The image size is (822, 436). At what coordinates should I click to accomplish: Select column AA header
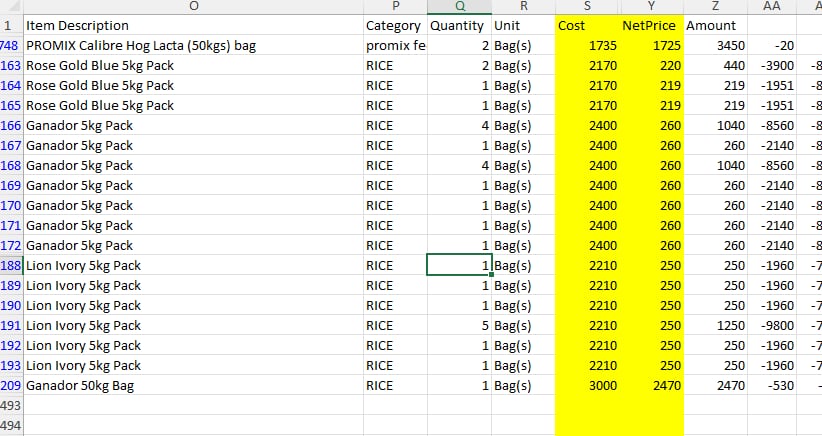(771, 7)
